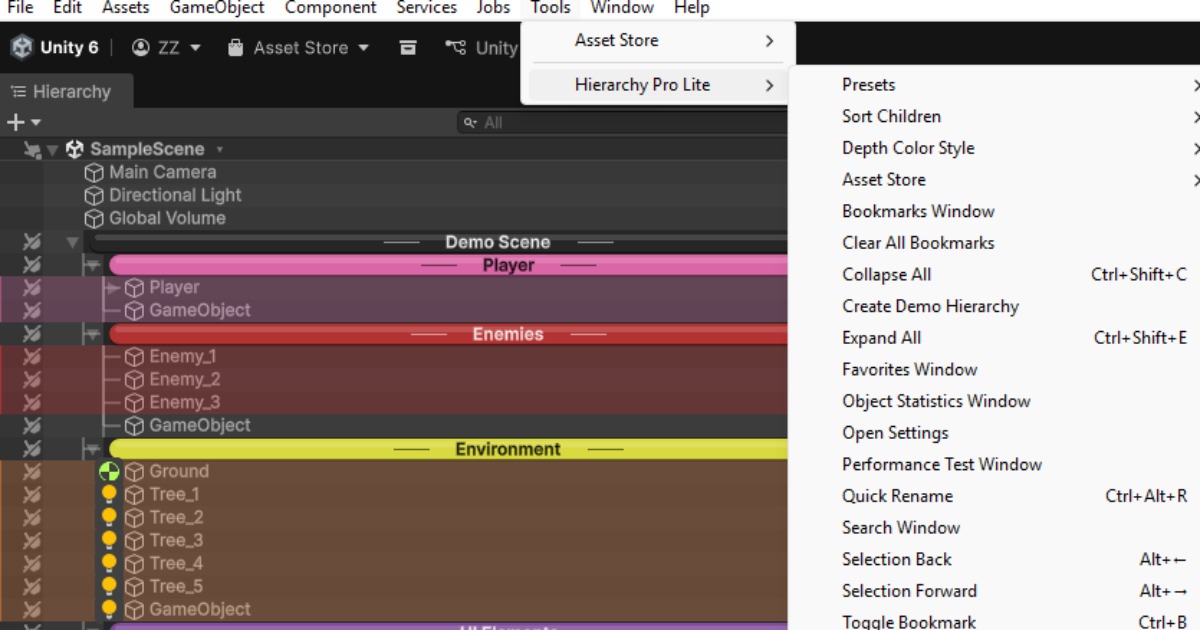This screenshot has width=1200, height=630.
Task: Select the yellow Environment header bar
Action: (x=448, y=449)
